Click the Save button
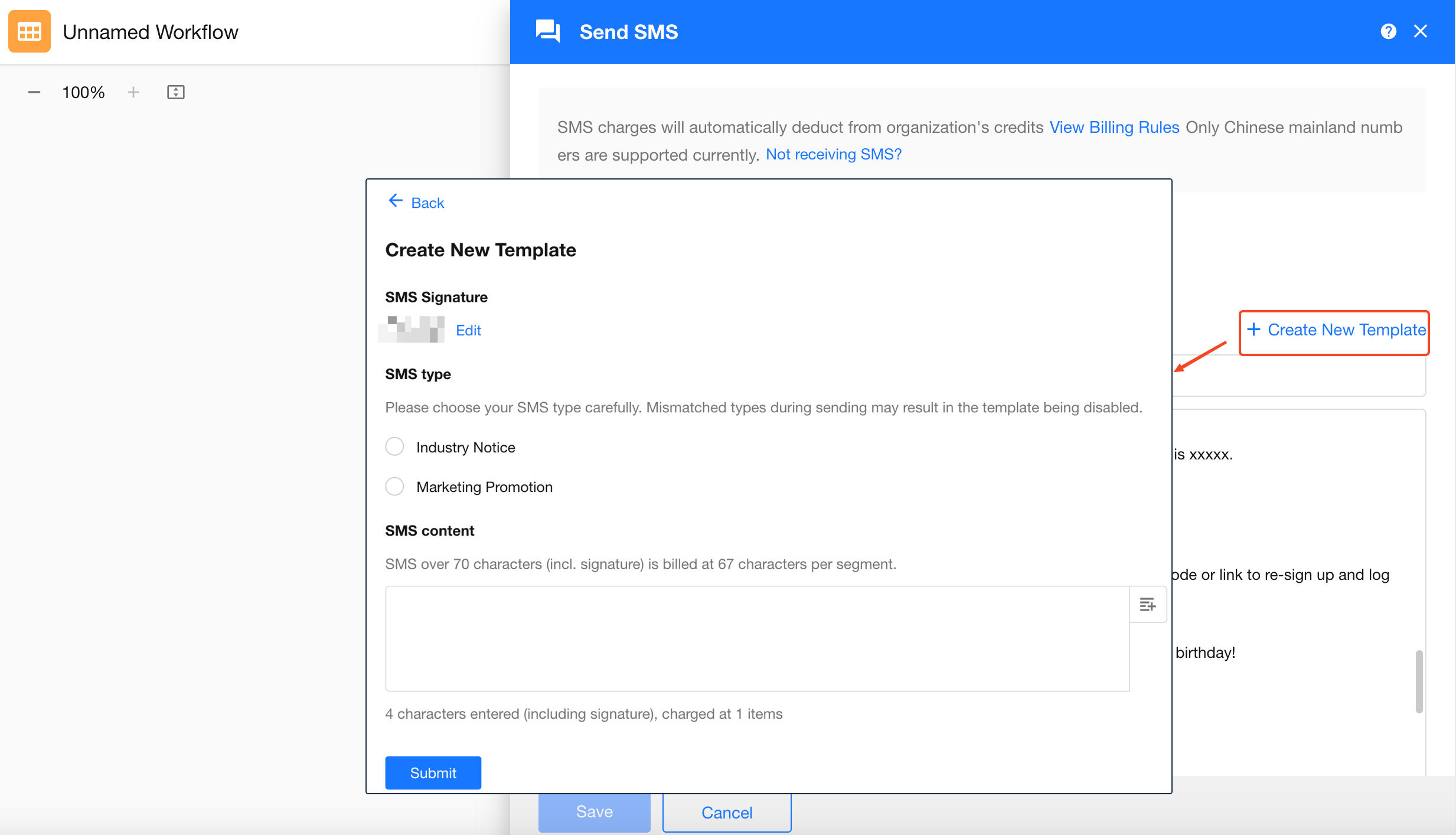 [594, 812]
